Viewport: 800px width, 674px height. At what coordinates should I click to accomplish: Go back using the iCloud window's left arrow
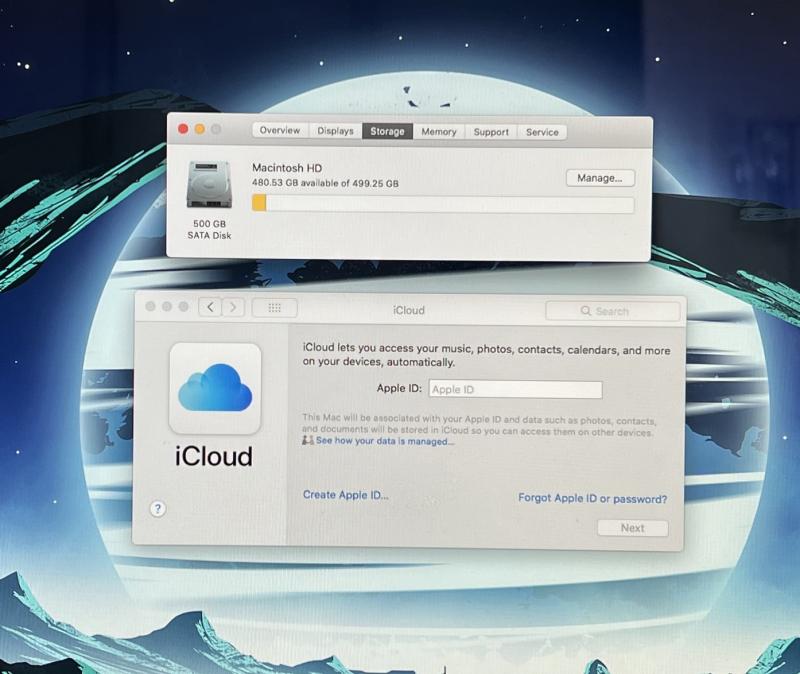coord(210,307)
